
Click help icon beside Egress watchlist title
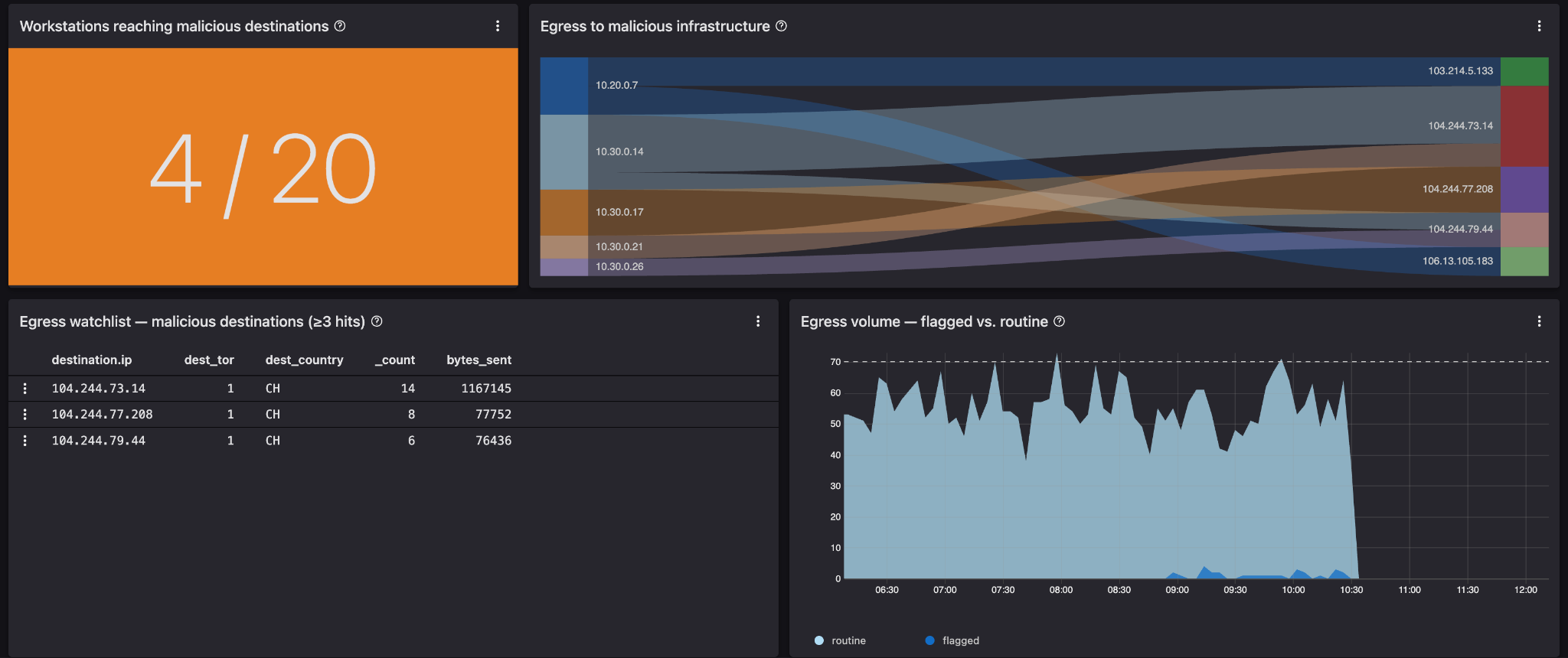(x=377, y=321)
